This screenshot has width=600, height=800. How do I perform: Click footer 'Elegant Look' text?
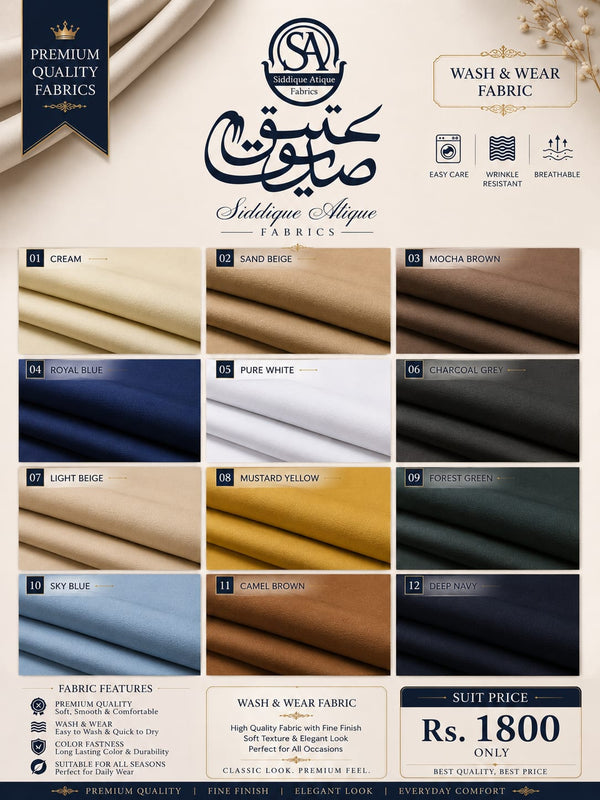pyautogui.click(x=334, y=791)
